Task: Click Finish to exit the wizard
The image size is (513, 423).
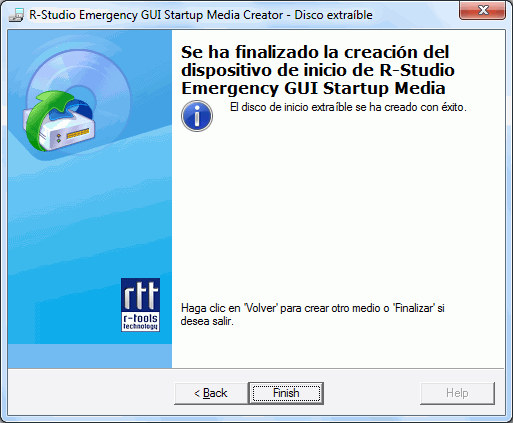Action: (286, 393)
